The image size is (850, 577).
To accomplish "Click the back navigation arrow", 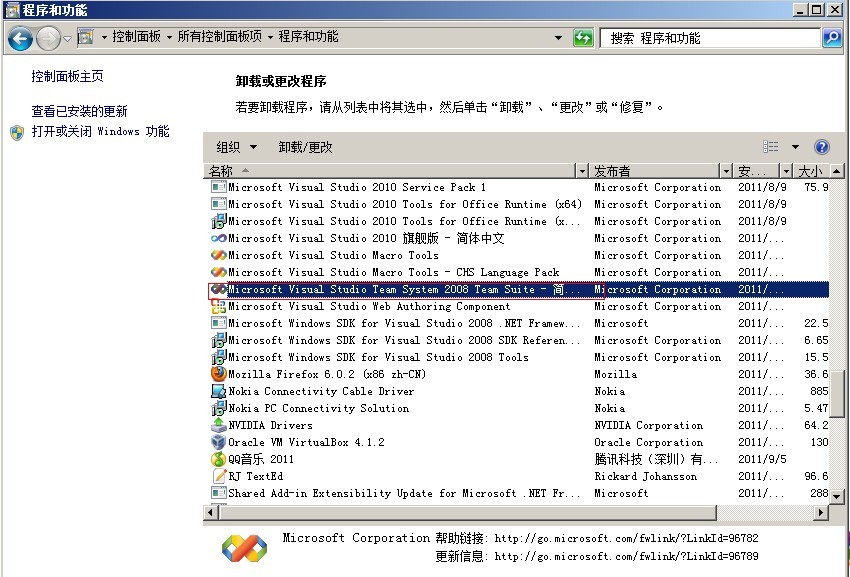I will [x=21, y=36].
